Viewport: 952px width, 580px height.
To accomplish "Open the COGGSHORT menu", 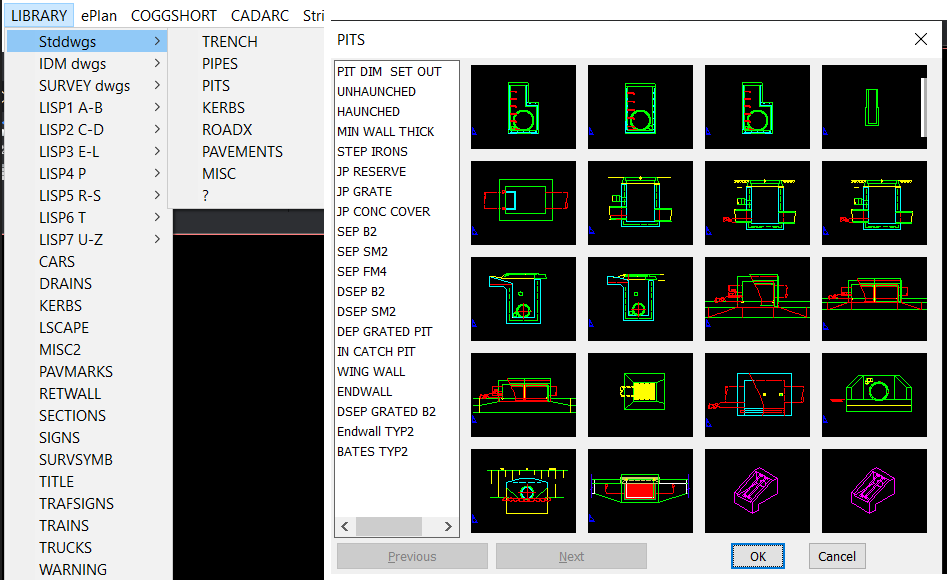I will click(x=174, y=15).
